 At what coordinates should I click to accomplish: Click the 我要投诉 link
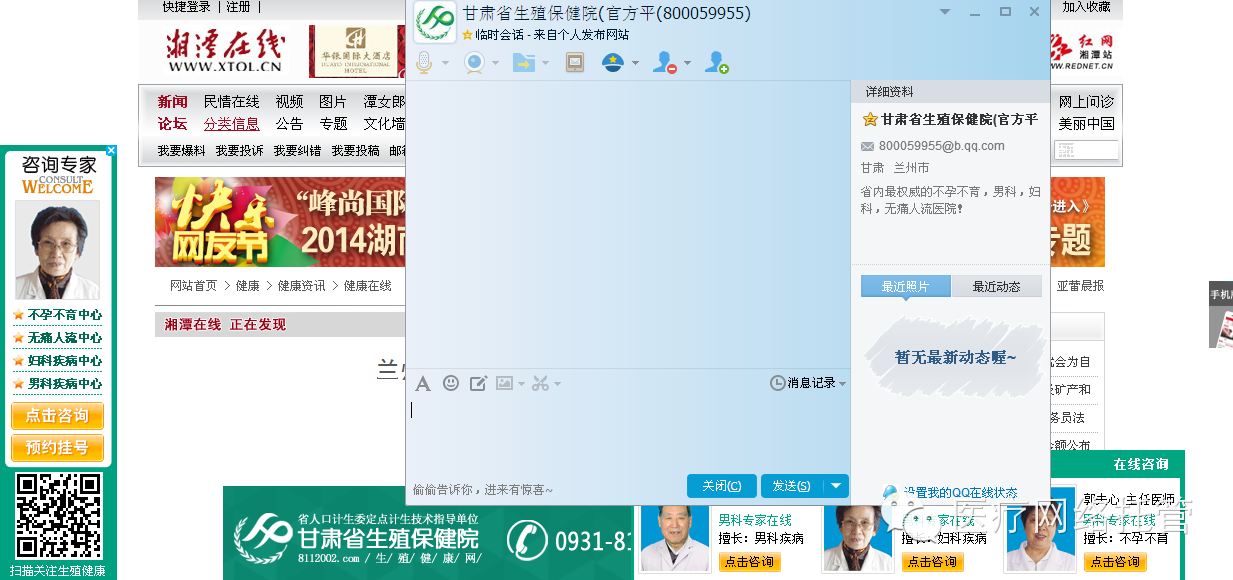point(239,151)
